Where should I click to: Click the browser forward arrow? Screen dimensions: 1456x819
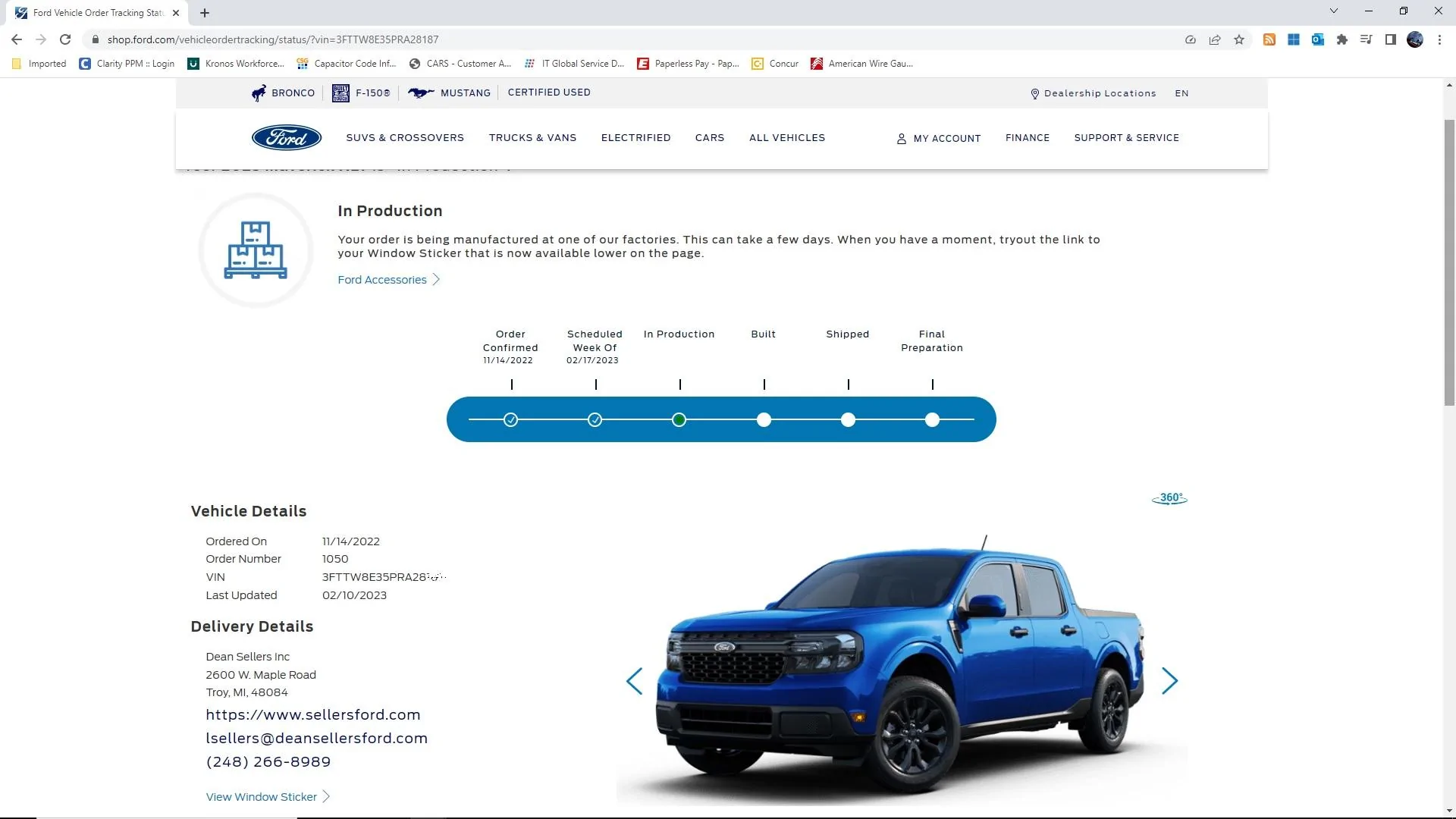(41, 39)
